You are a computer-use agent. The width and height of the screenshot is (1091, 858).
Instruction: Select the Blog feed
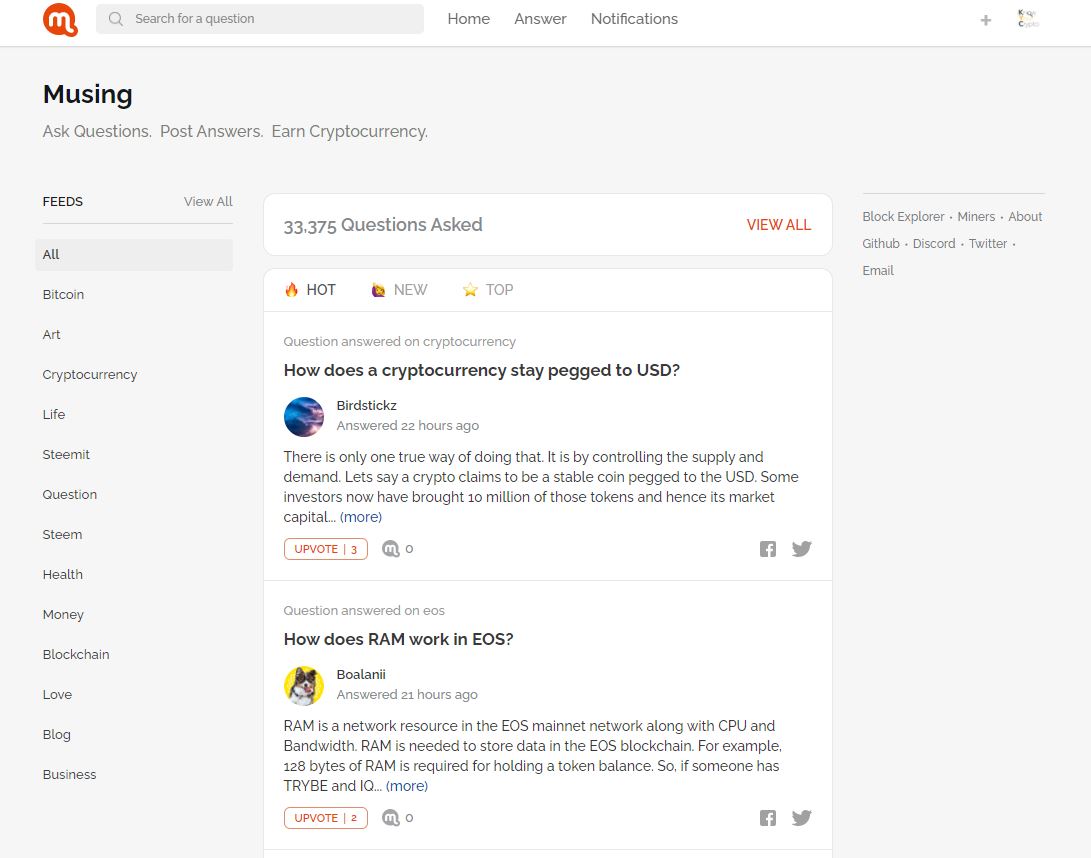click(56, 735)
